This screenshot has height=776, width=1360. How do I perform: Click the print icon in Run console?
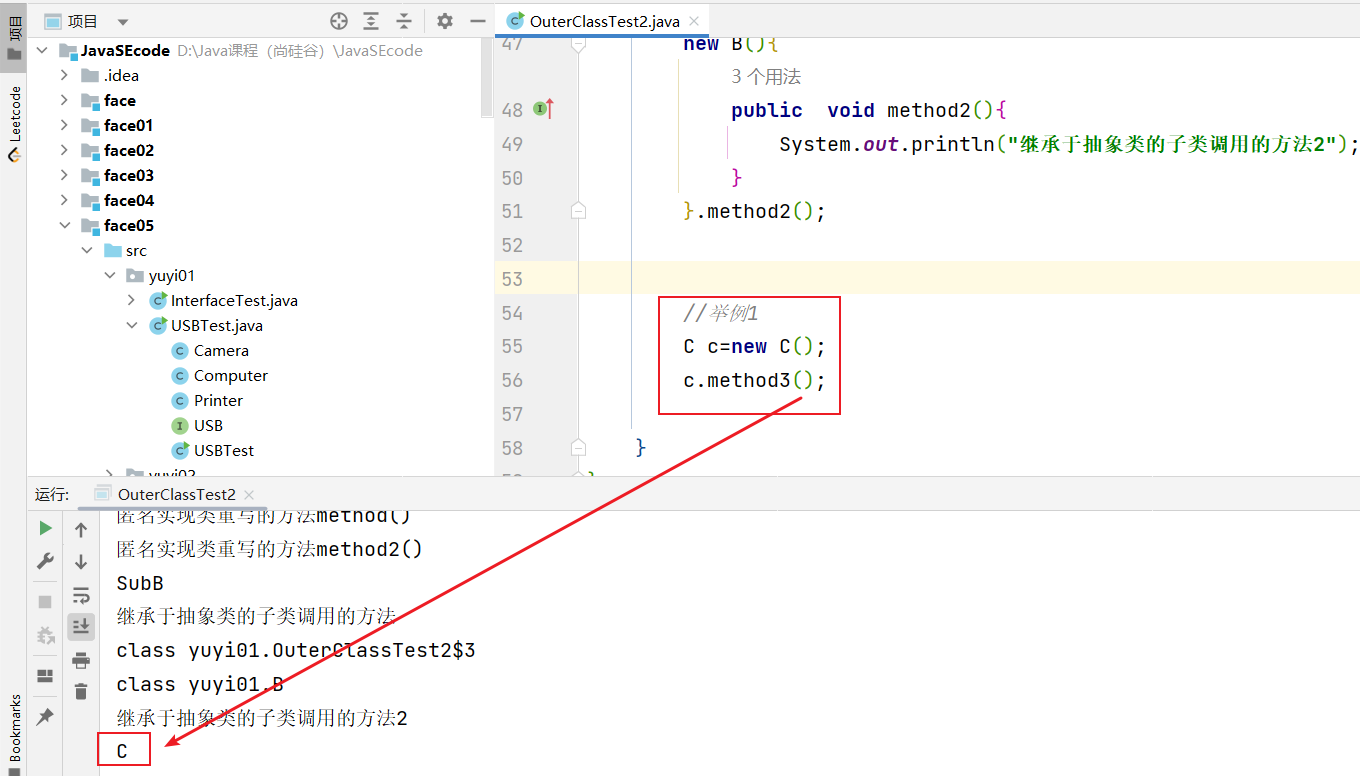(81, 660)
